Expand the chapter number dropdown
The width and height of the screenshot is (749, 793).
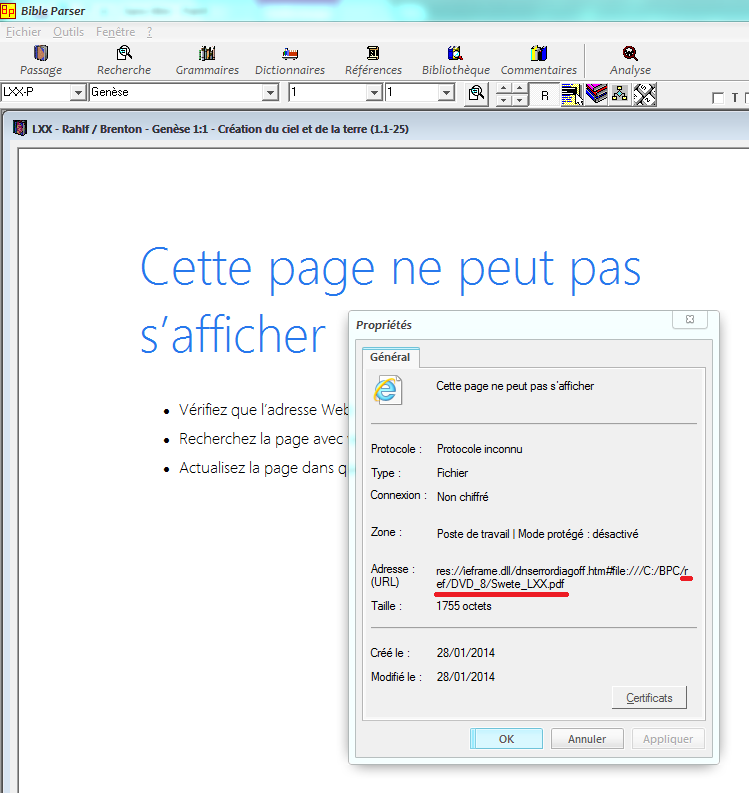(374, 93)
